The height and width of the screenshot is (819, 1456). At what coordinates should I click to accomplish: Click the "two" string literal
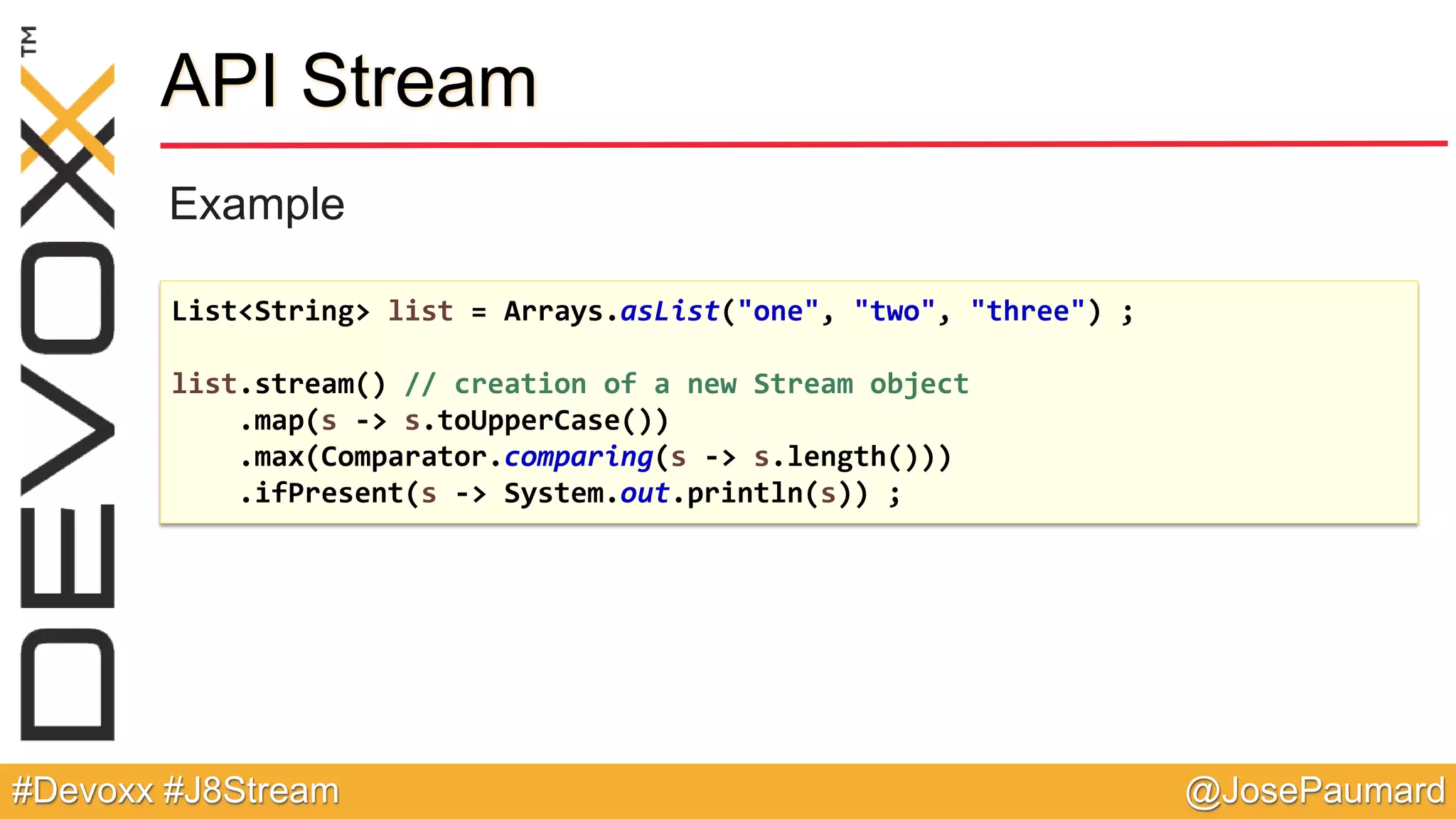(x=894, y=311)
